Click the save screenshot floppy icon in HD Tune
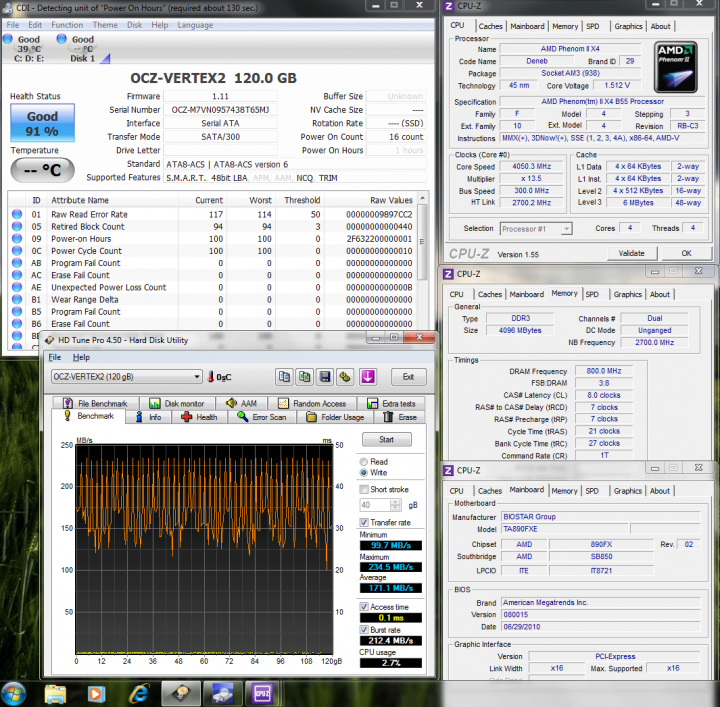This screenshot has width=720, height=707. (324, 377)
